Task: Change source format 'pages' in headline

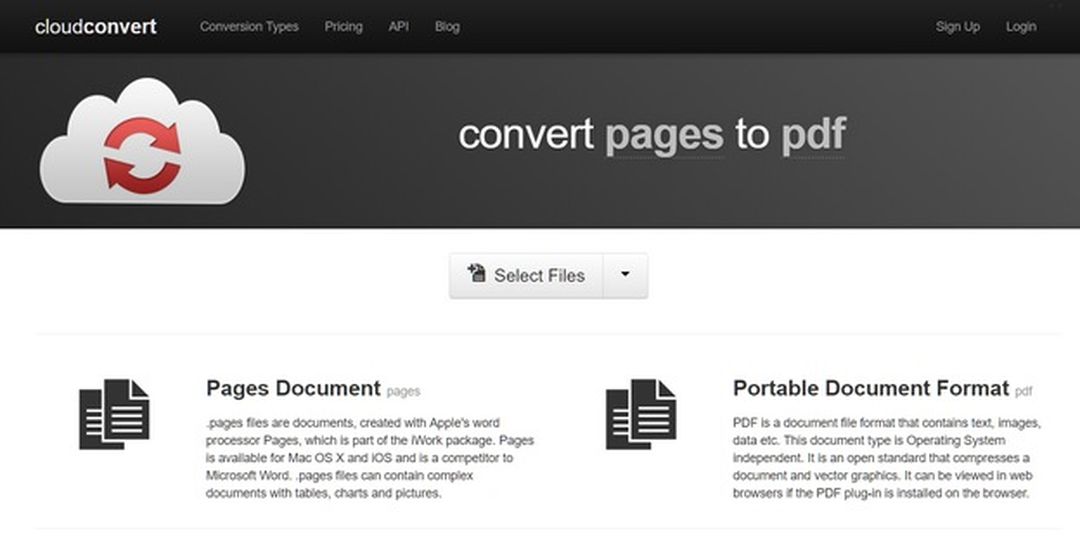Action: 664,134
